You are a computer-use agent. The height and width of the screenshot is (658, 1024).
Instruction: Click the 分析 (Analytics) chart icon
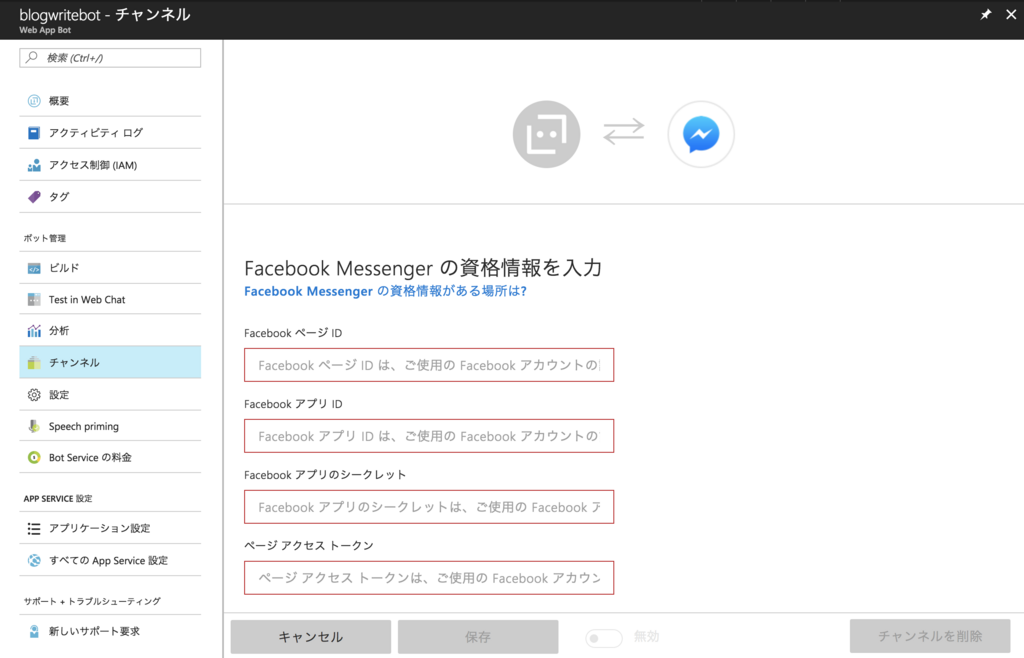click(32, 331)
